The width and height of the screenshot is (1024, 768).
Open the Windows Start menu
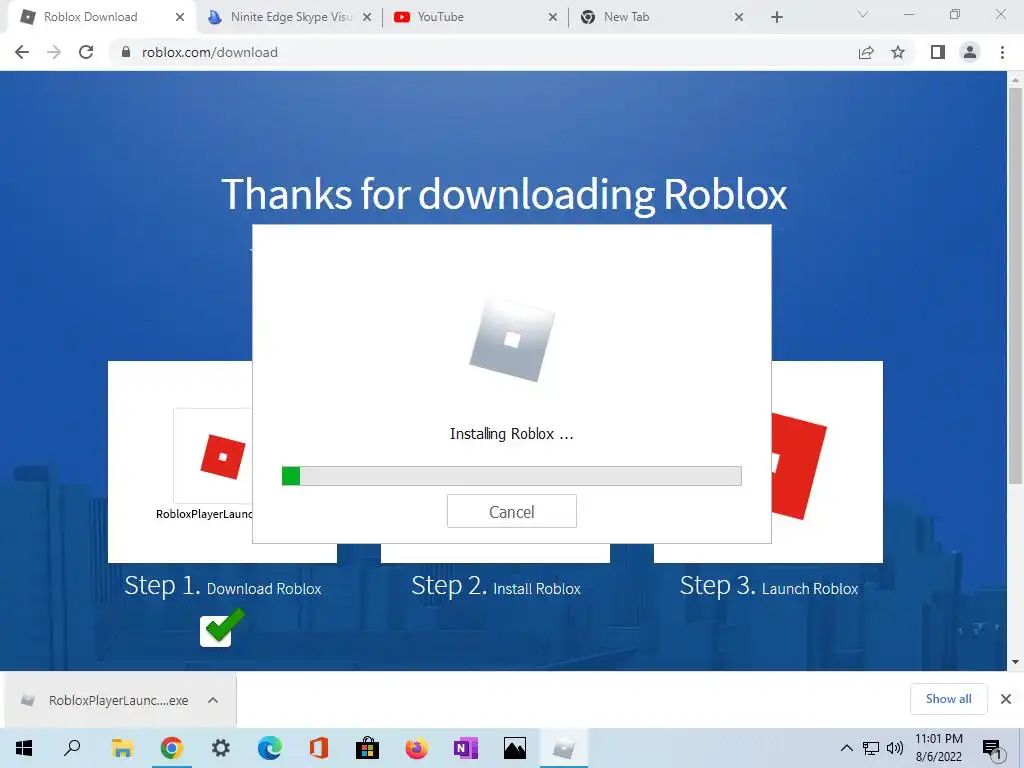(x=24, y=748)
